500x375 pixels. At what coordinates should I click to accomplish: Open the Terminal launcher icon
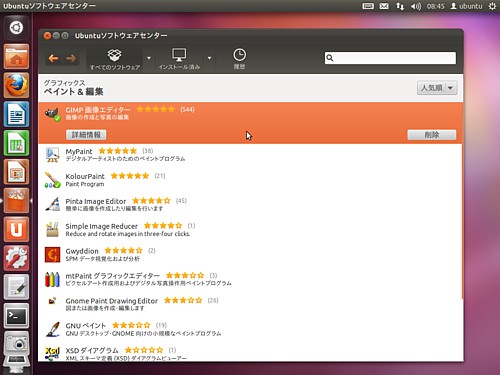pyautogui.click(x=16, y=316)
